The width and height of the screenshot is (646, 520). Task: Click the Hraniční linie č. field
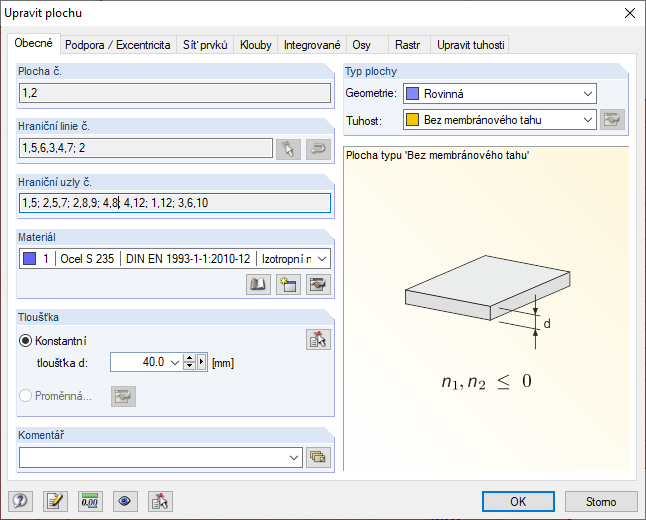pyautogui.click(x=146, y=148)
